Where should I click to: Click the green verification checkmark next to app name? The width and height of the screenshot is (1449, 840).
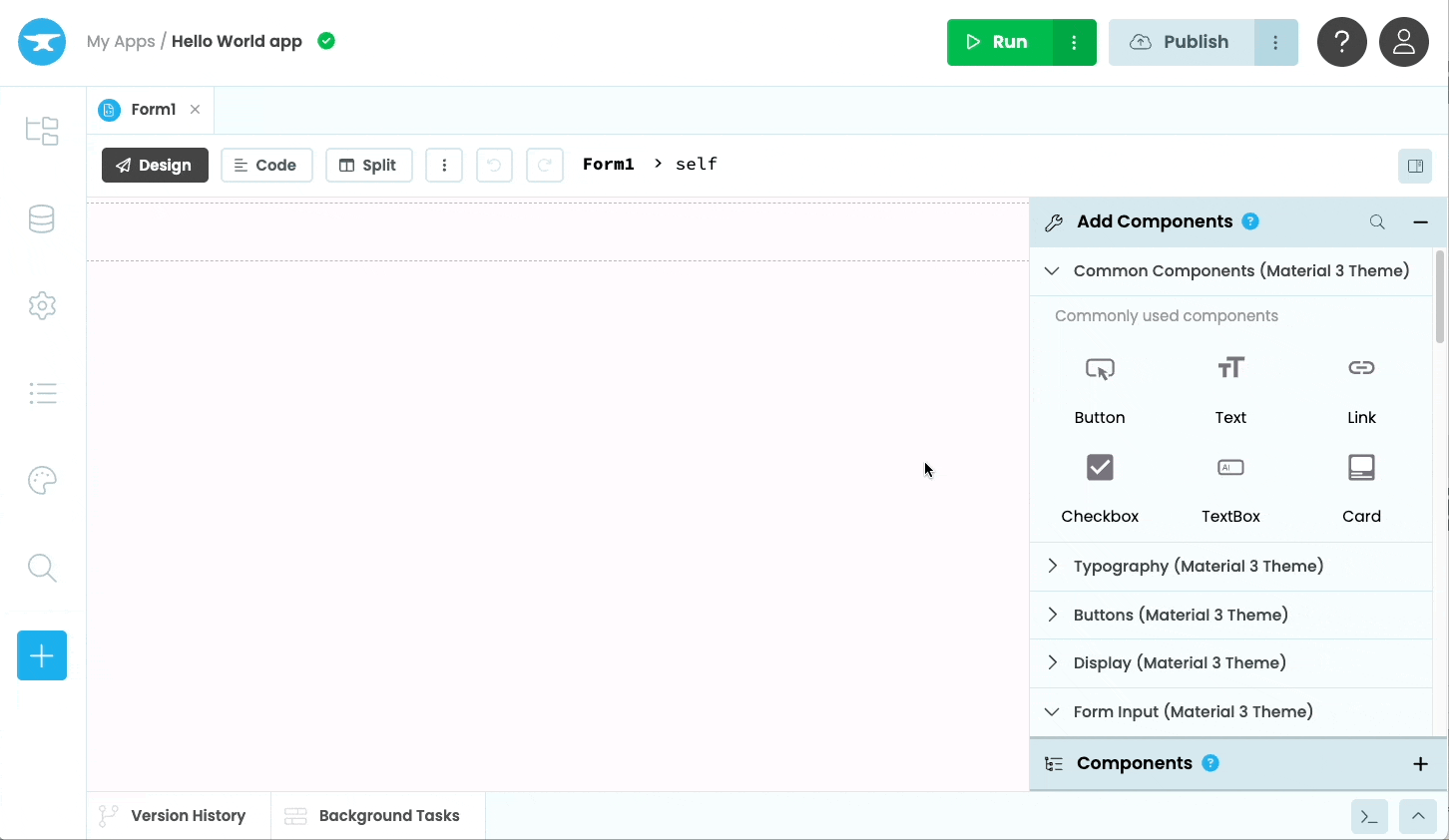tap(325, 41)
